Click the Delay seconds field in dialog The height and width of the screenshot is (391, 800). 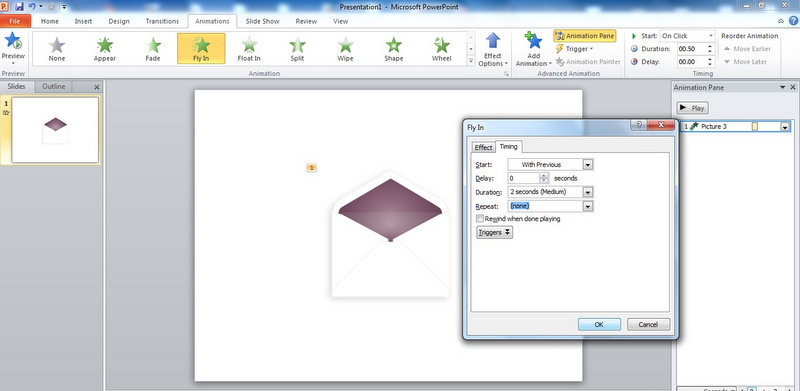(523, 178)
